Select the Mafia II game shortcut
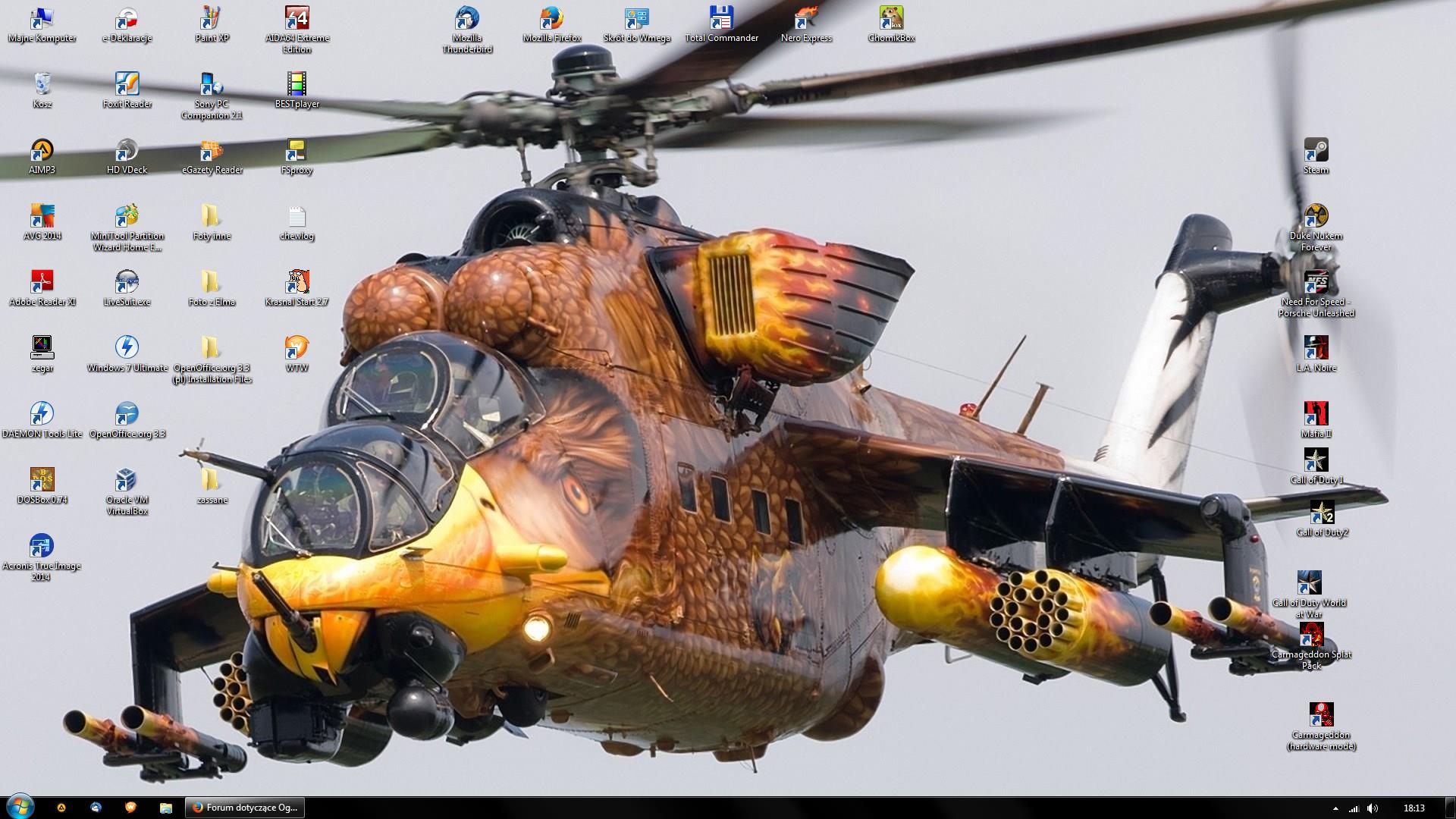The width and height of the screenshot is (1456, 819). [x=1316, y=415]
